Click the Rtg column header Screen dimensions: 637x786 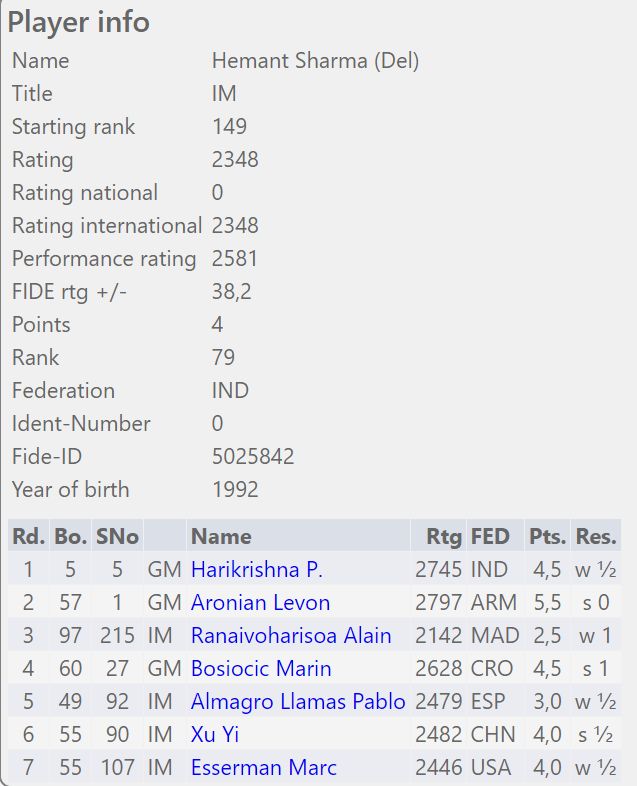[x=444, y=536]
